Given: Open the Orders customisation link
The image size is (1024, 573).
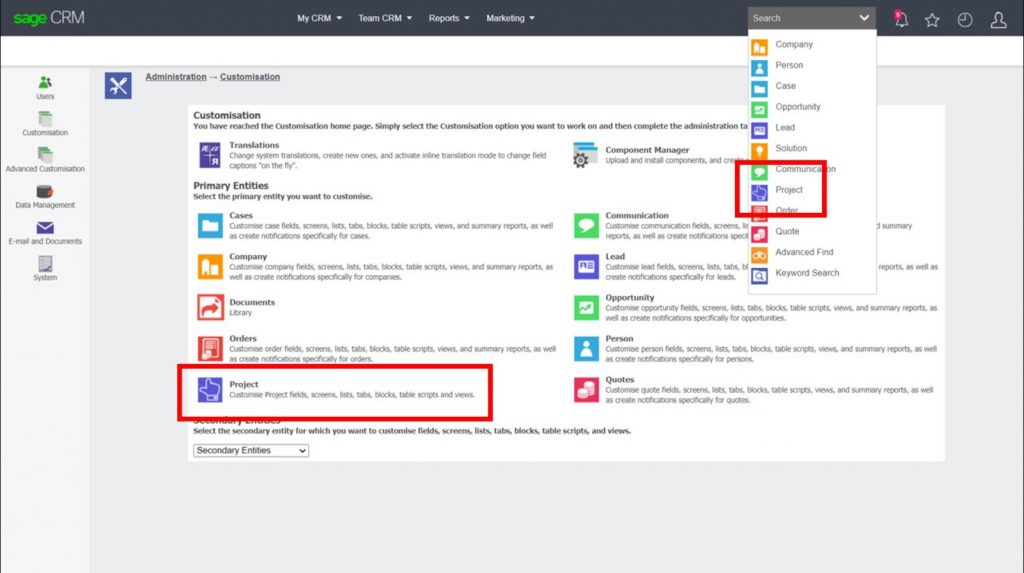Looking at the screenshot, I should coord(243,338).
